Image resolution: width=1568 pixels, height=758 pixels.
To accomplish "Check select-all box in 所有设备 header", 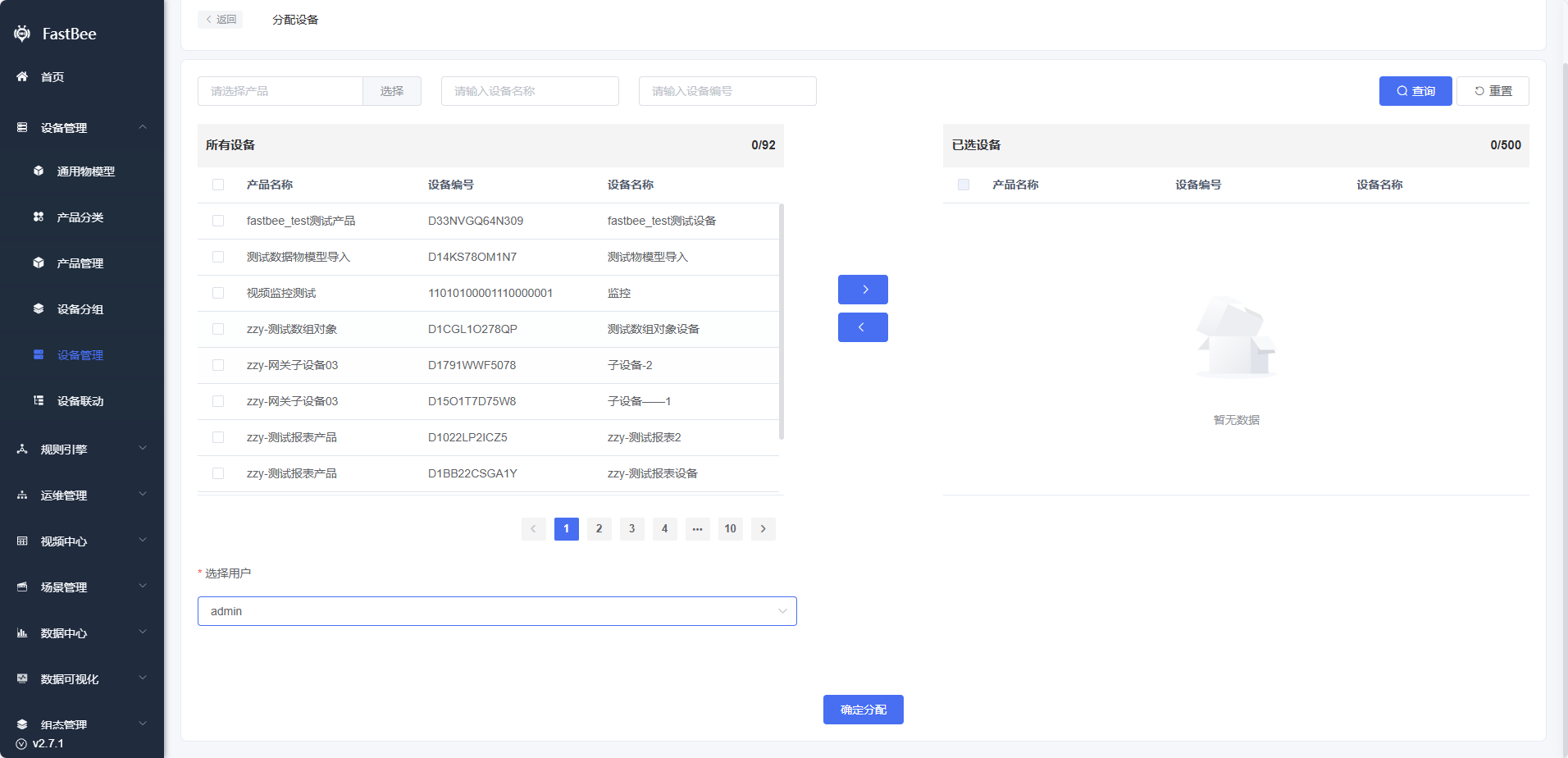I will [218, 185].
